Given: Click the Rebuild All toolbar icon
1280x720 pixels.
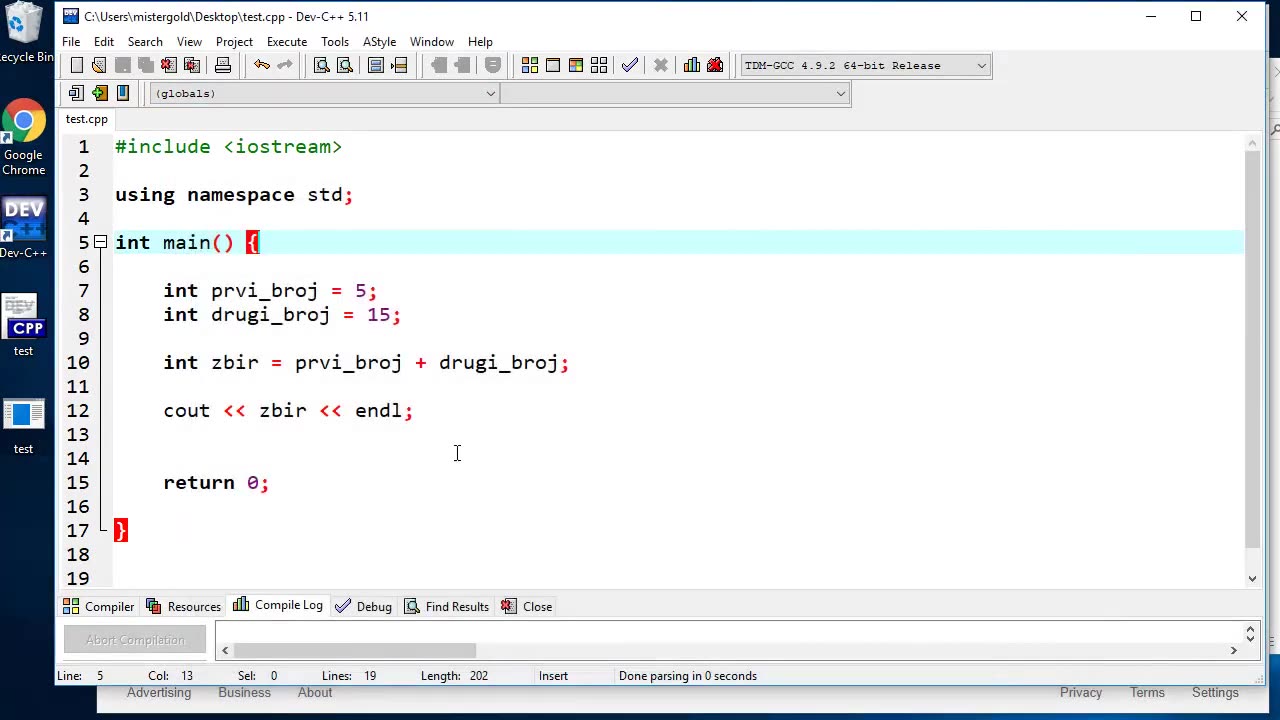Looking at the screenshot, I should 599,65.
